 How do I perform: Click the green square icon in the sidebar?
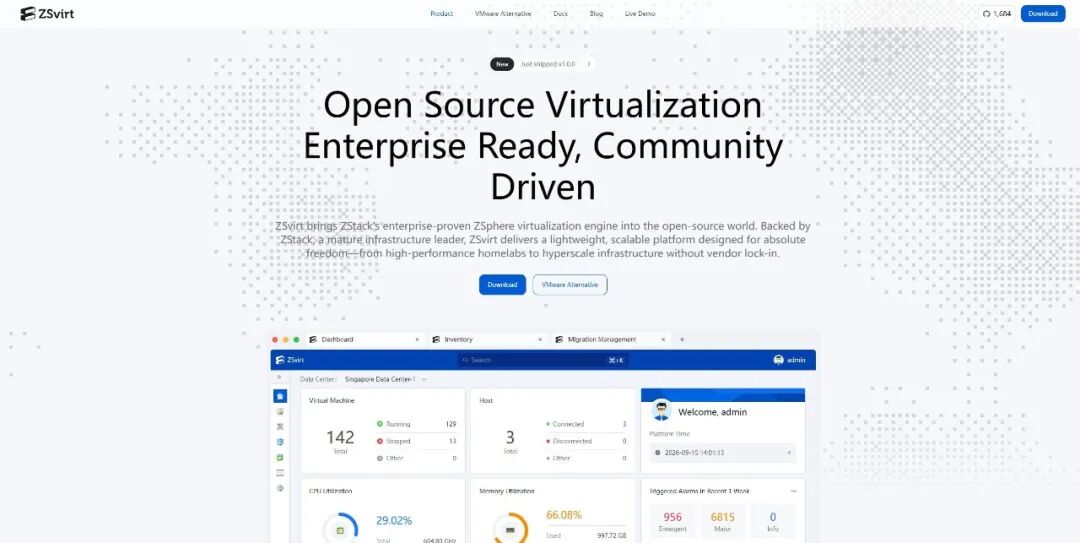tap(280, 457)
